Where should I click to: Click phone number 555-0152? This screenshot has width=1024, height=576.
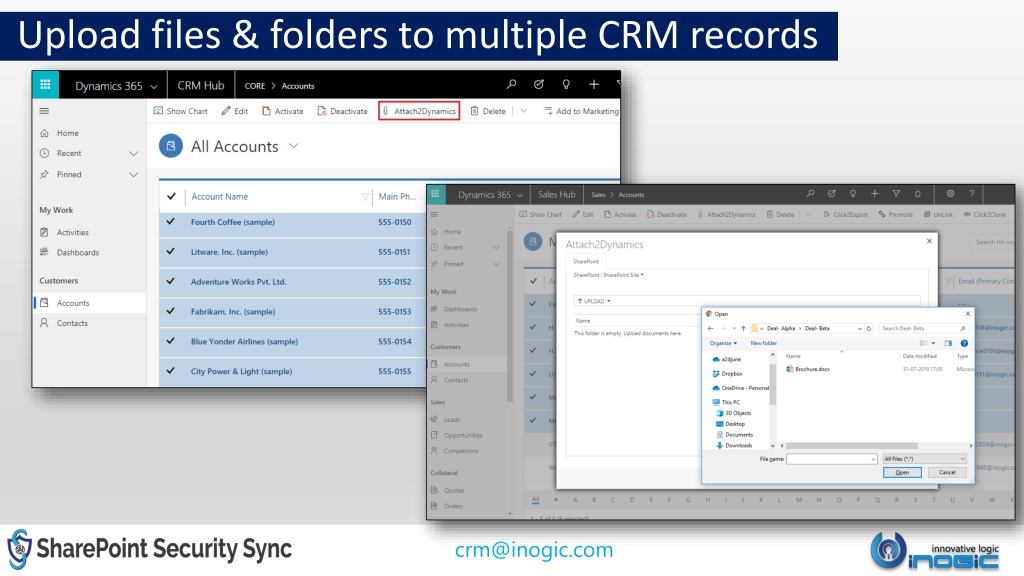click(394, 282)
